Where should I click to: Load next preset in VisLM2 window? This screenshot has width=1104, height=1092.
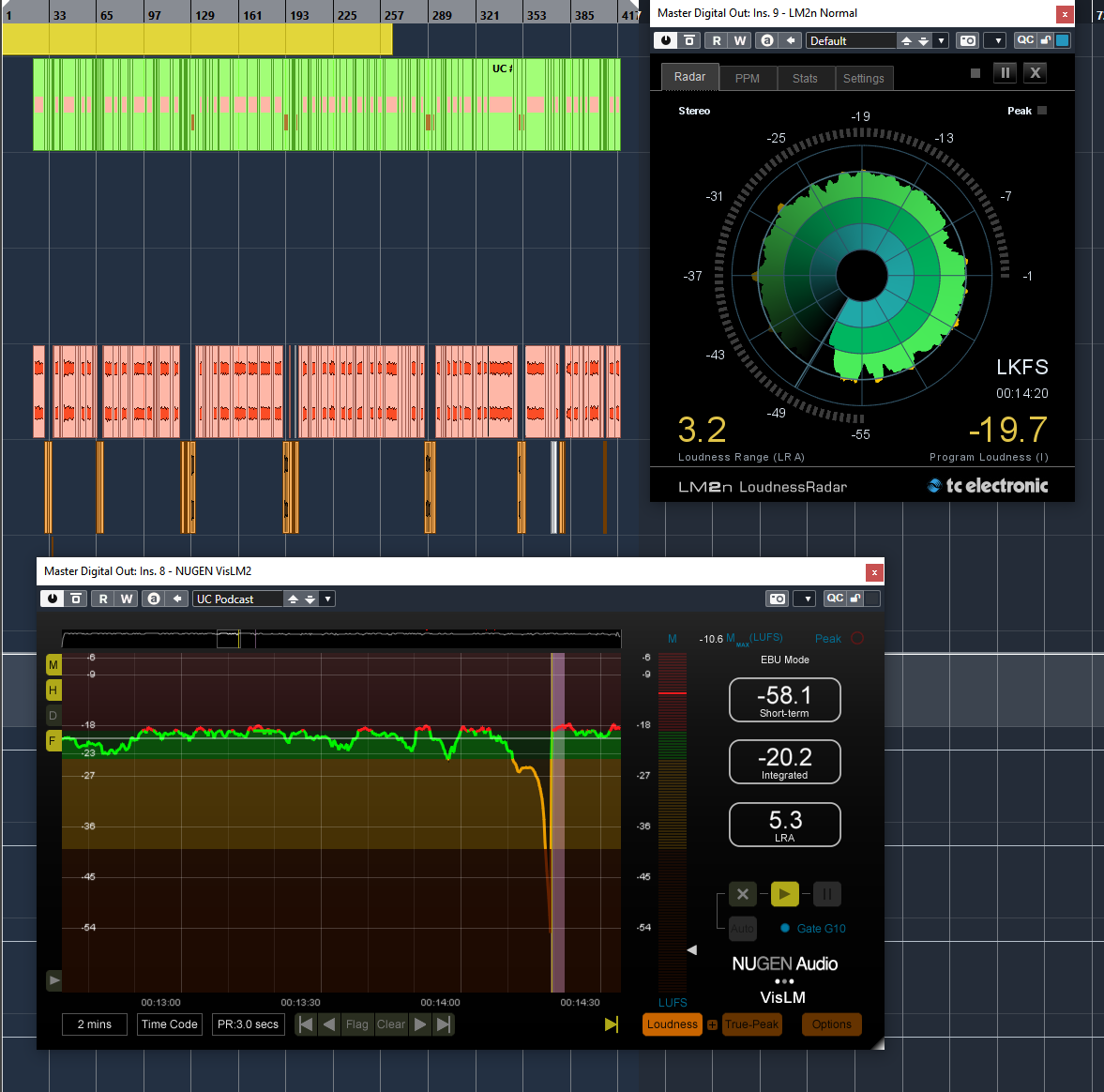pos(310,599)
